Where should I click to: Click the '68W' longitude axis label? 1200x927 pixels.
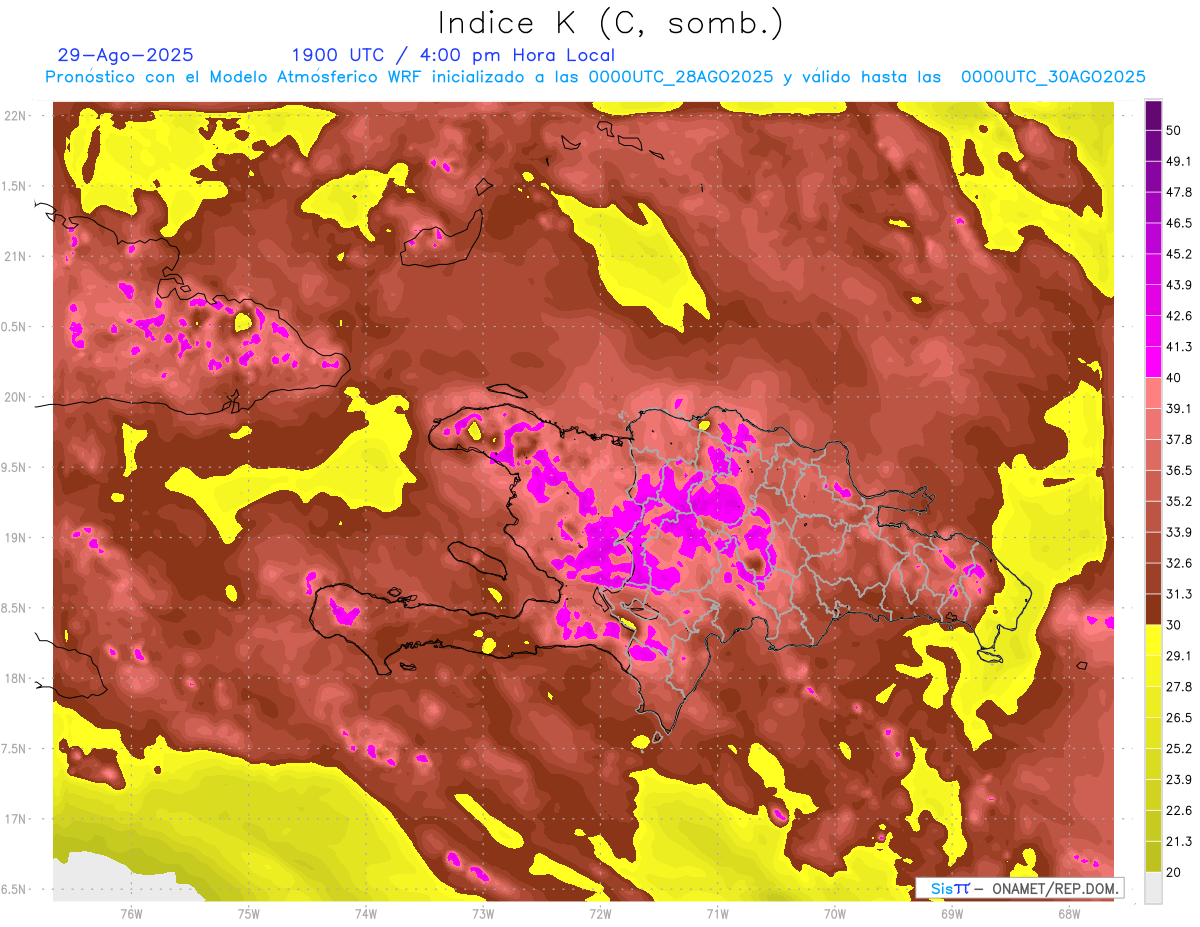tap(1069, 913)
